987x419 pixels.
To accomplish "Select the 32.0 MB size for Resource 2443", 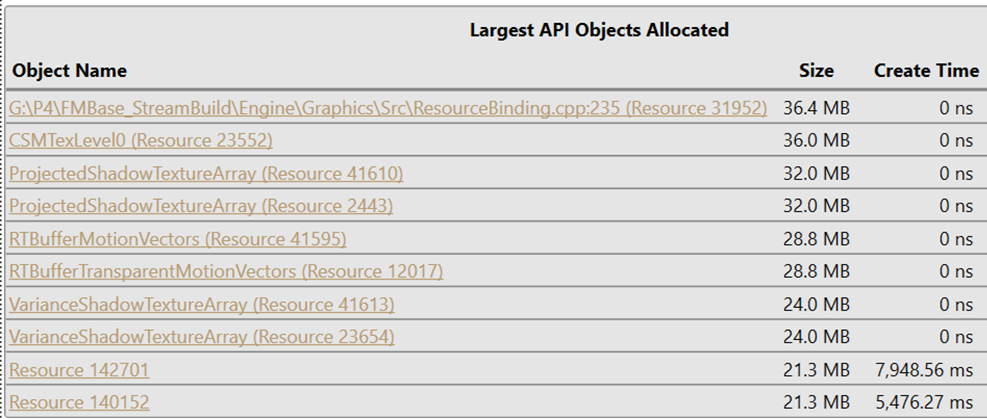I will tap(816, 206).
